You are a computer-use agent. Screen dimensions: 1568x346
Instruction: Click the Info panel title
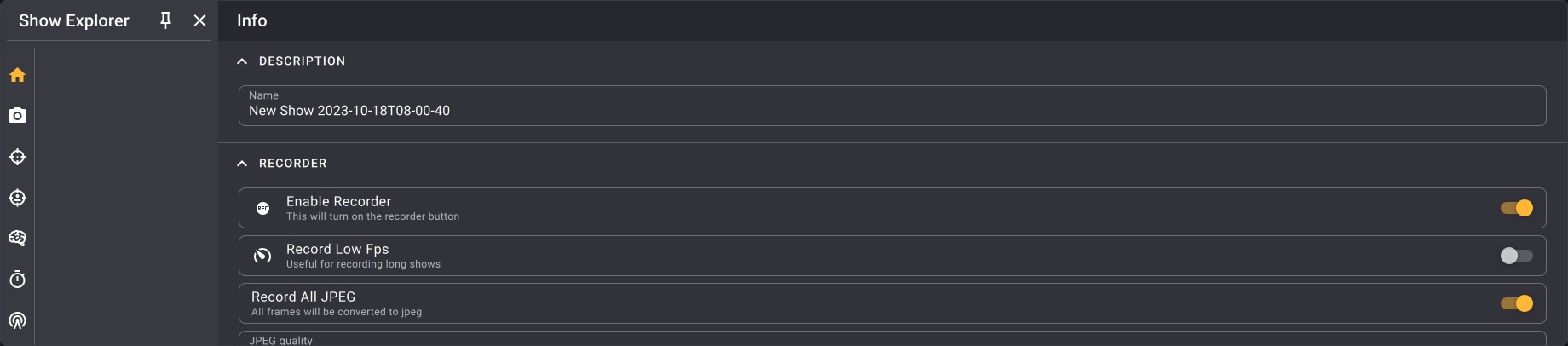[x=251, y=20]
